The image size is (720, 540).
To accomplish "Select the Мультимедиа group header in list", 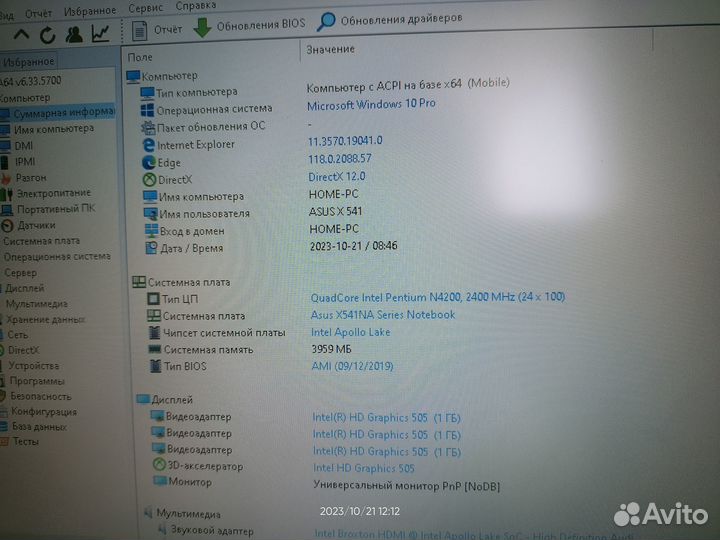I will [182, 513].
